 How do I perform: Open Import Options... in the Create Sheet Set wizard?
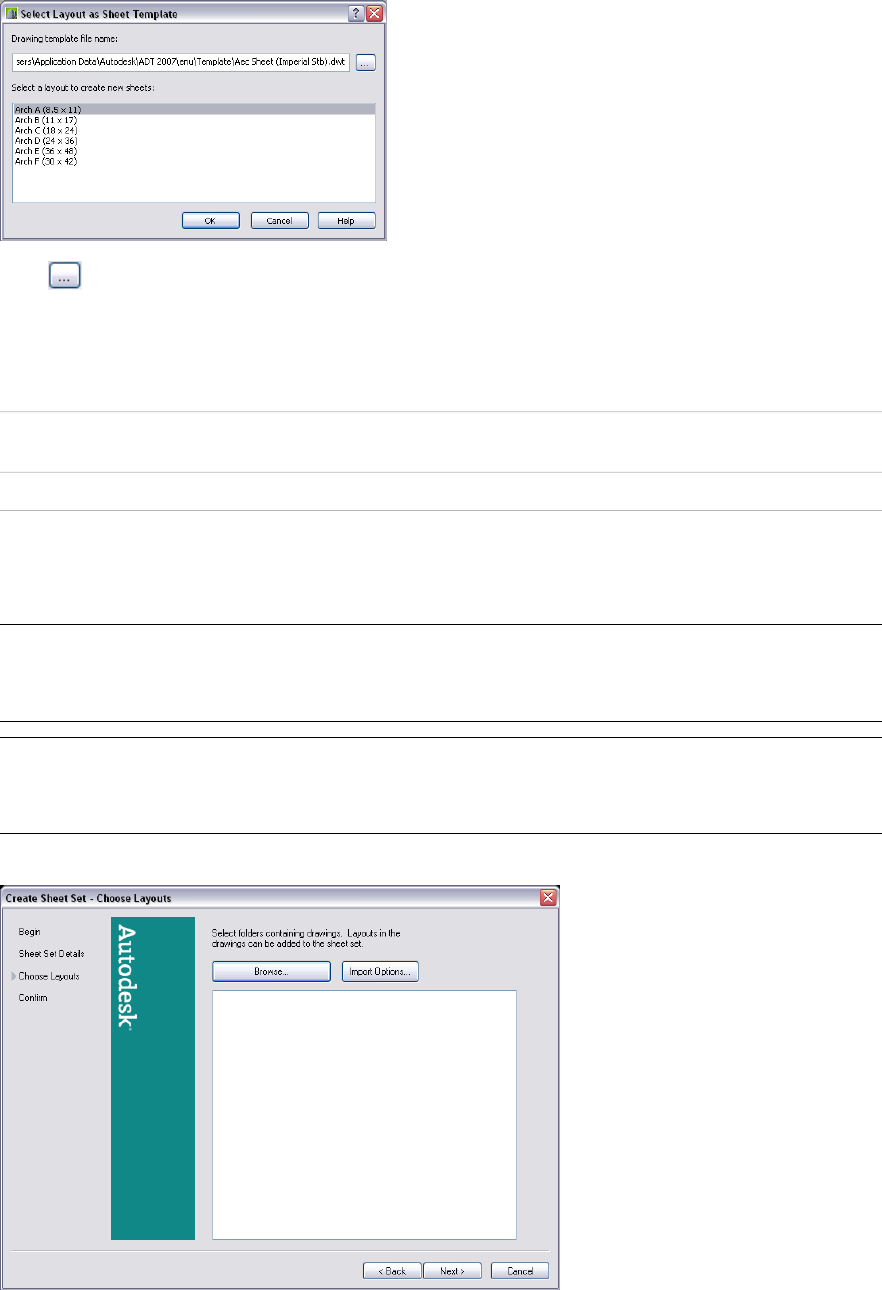tap(380, 971)
